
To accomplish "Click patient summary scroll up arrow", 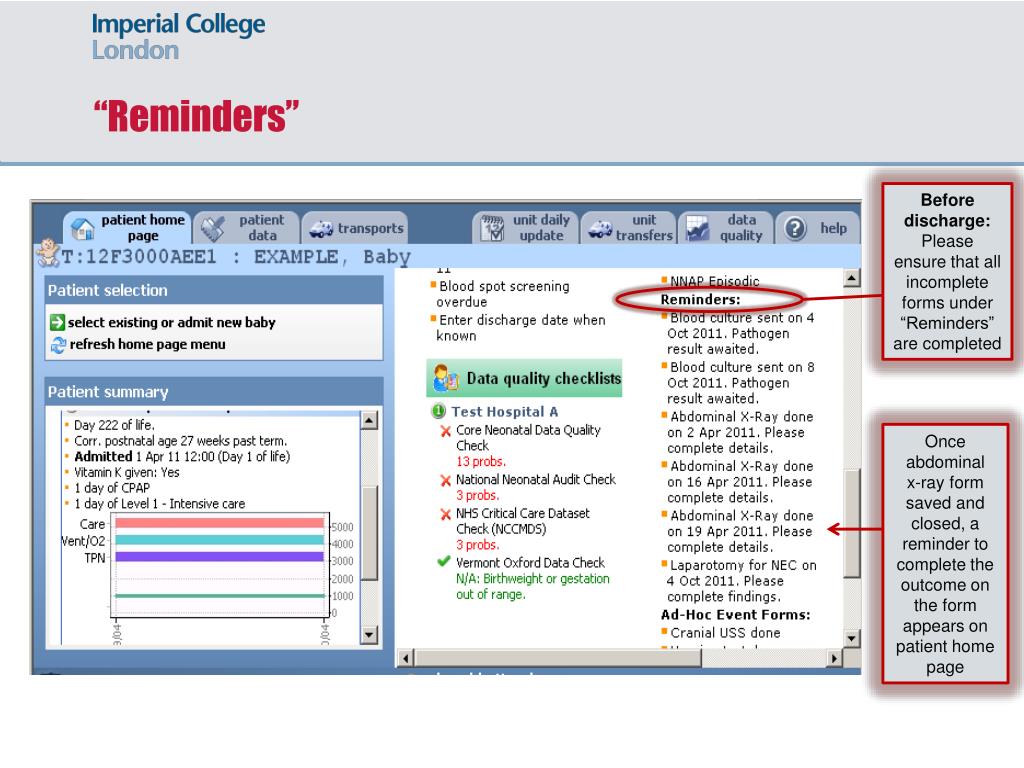I will [x=369, y=421].
